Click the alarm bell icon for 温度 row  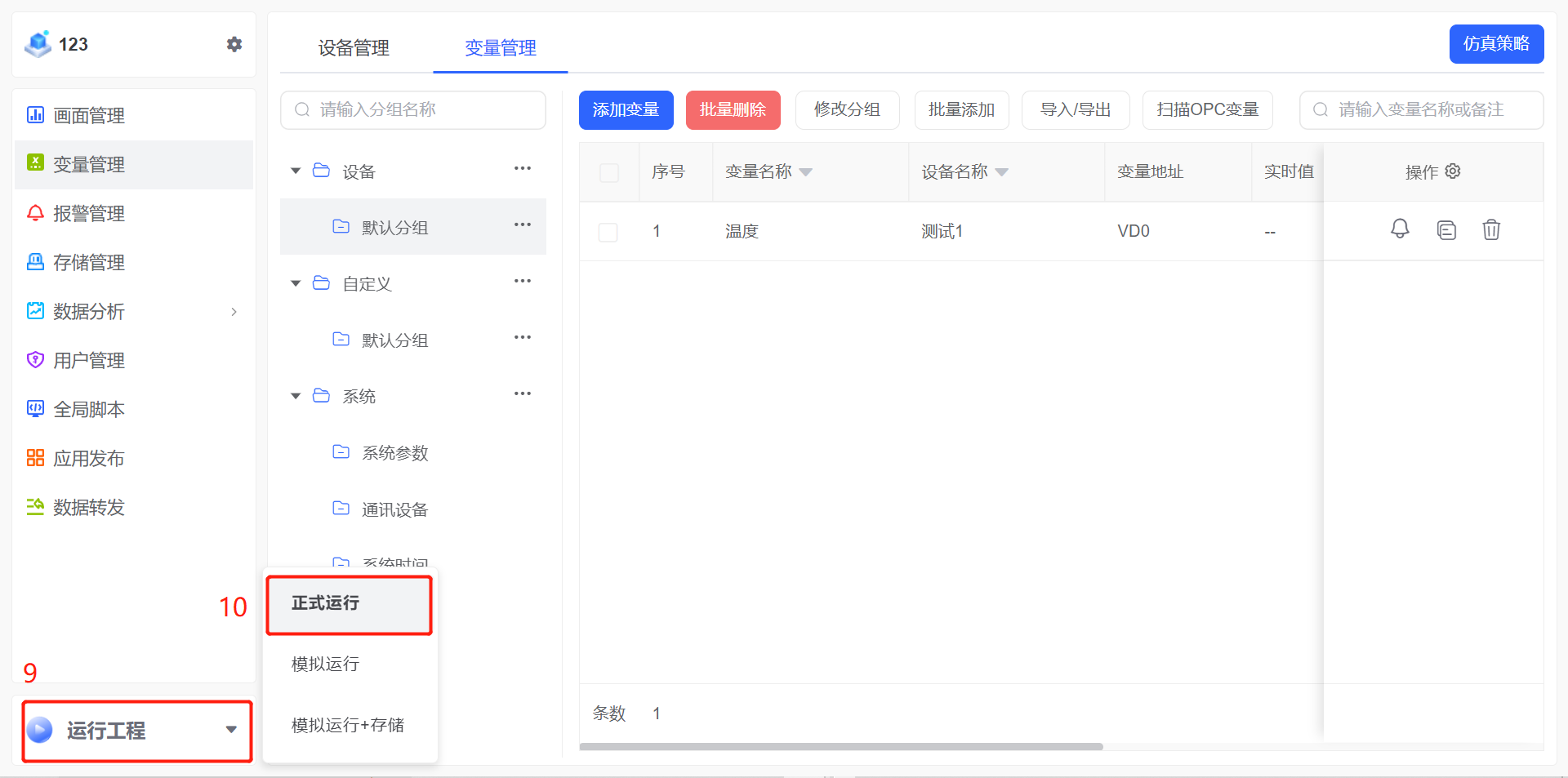(x=1400, y=229)
